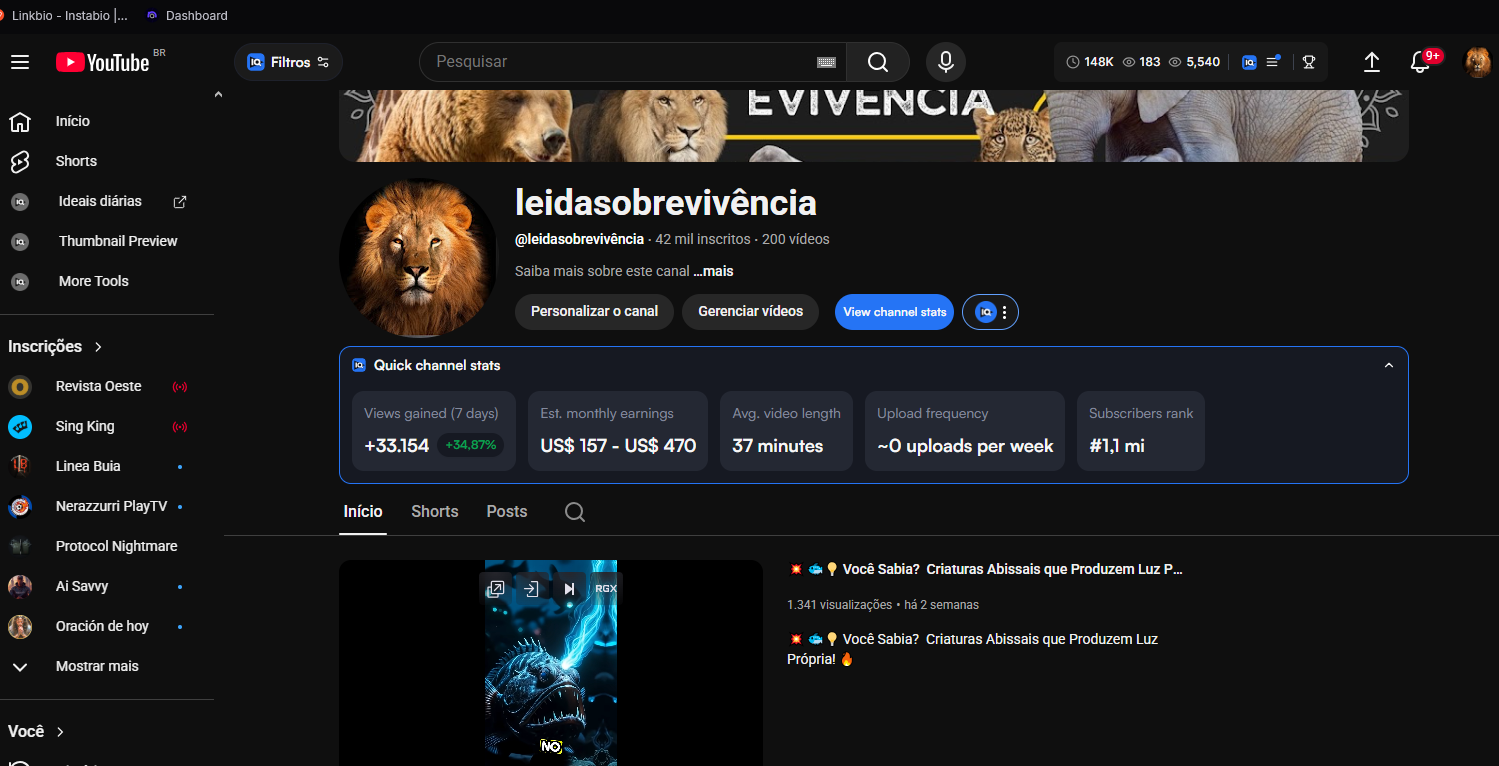Click the external link icon by Ideais diárias
Viewport: 1499px width, 766px height.
pyautogui.click(x=180, y=202)
